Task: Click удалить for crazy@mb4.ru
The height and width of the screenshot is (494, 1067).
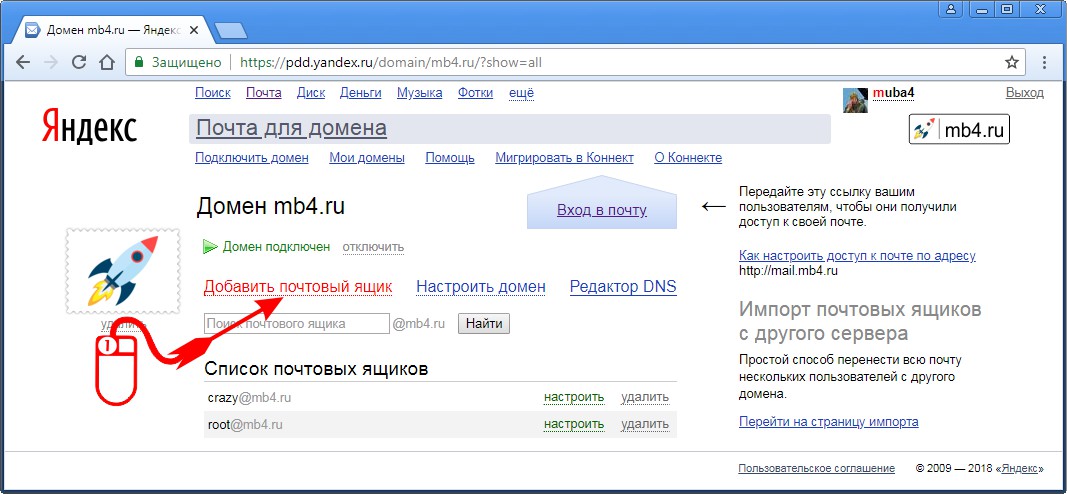Action: point(645,397)
